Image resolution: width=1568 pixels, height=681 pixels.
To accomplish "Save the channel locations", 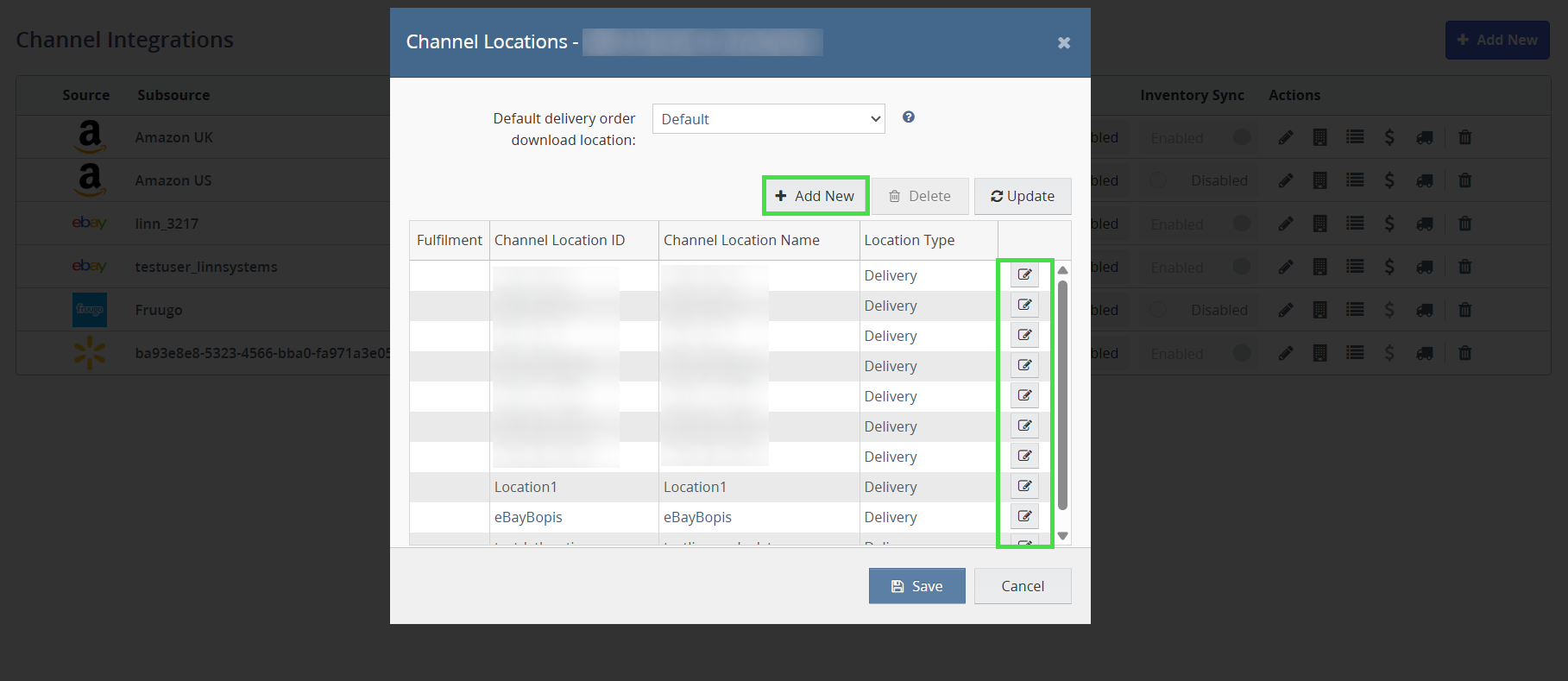I will click(917, 586).
